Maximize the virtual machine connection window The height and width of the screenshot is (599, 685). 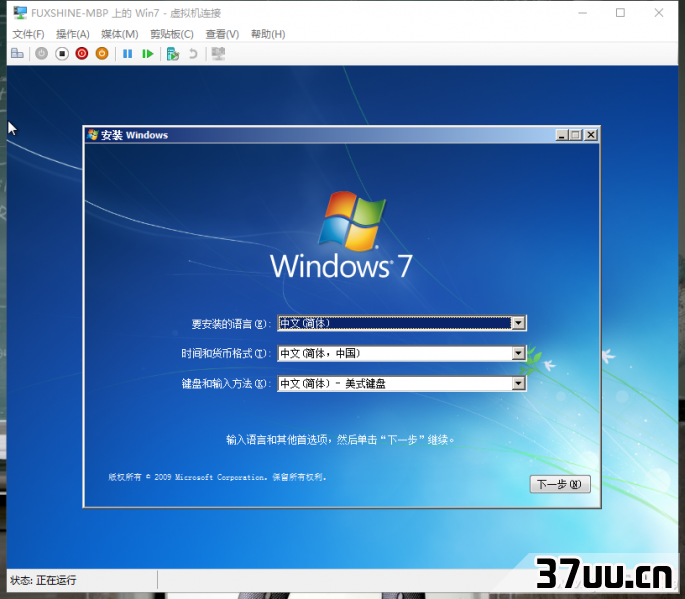[x=620, y=13]
